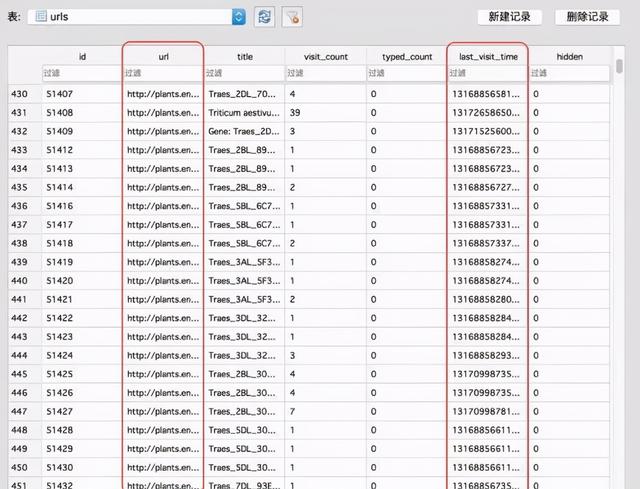Select url cell in row 433

click(163, 150)
